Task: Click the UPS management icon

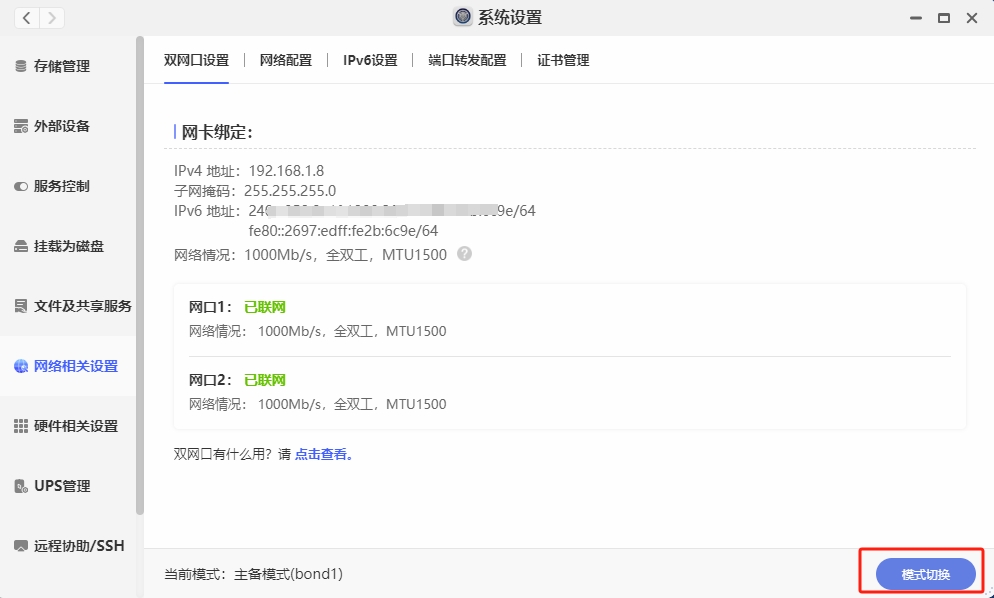Action: (x=21, y=486)
